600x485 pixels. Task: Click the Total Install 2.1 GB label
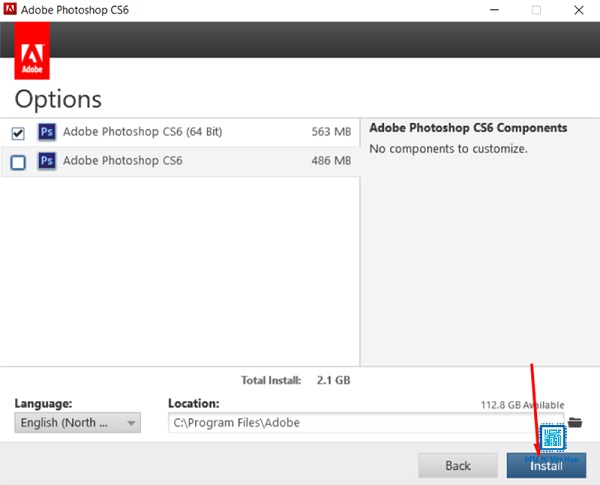pyautogui.click(x=295, y=380)
